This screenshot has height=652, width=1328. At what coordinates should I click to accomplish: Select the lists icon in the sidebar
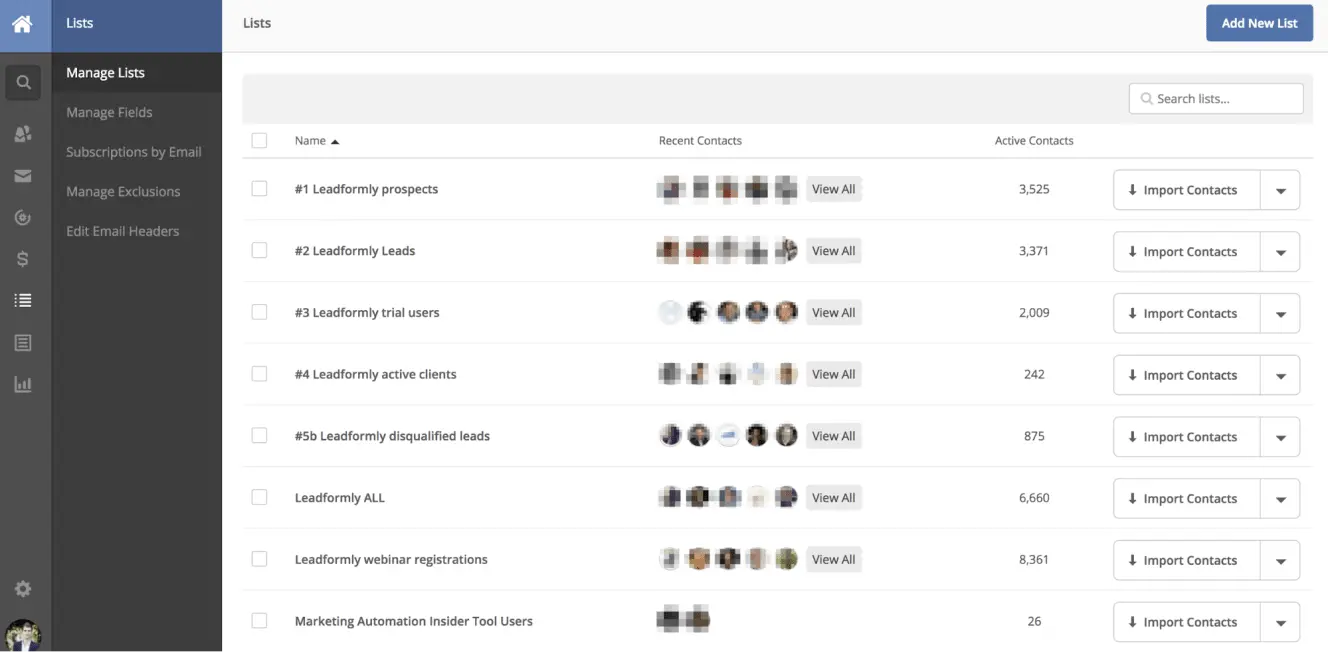(x=22, y=299)
